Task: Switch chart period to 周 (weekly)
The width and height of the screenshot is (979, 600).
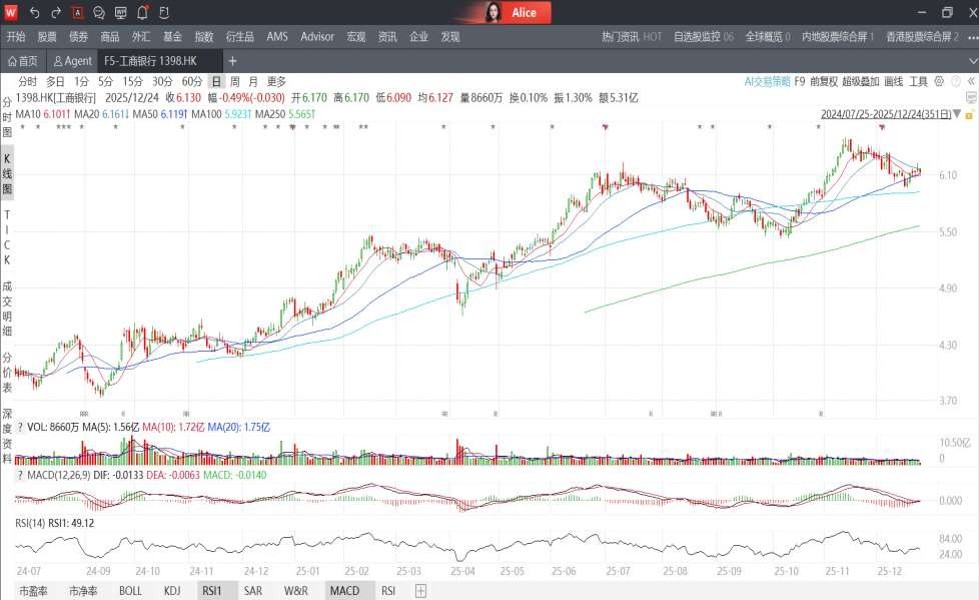Action: coord(234,81)
